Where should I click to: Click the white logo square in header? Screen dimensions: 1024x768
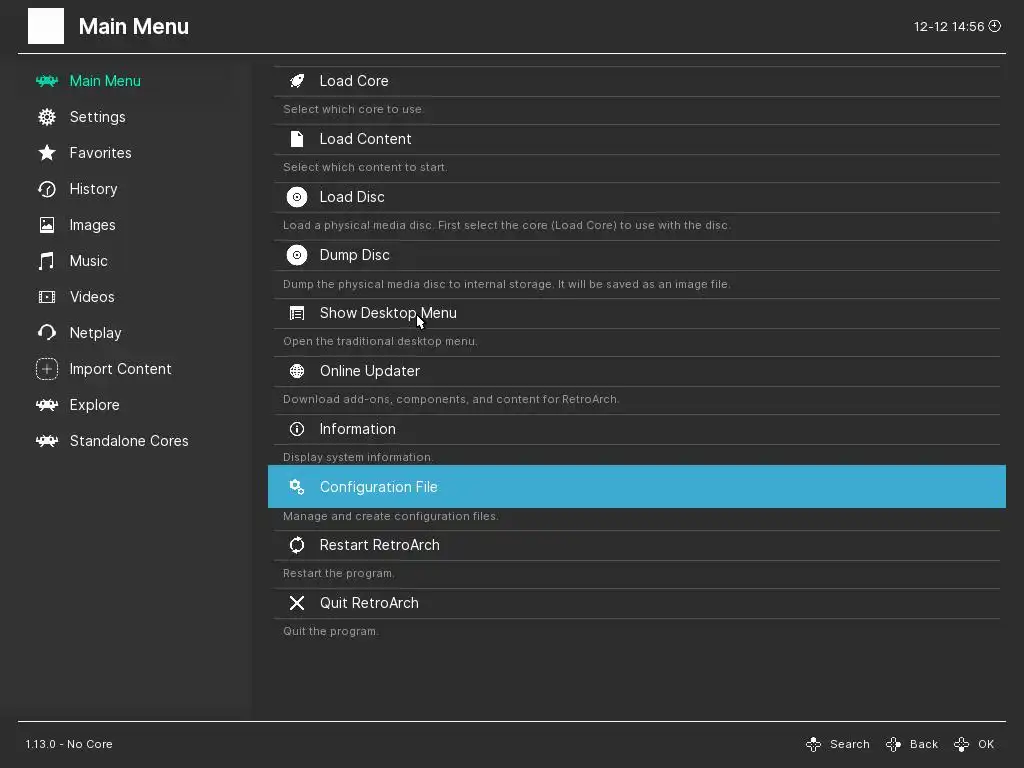pyautogui.click(x=46, y=26)
